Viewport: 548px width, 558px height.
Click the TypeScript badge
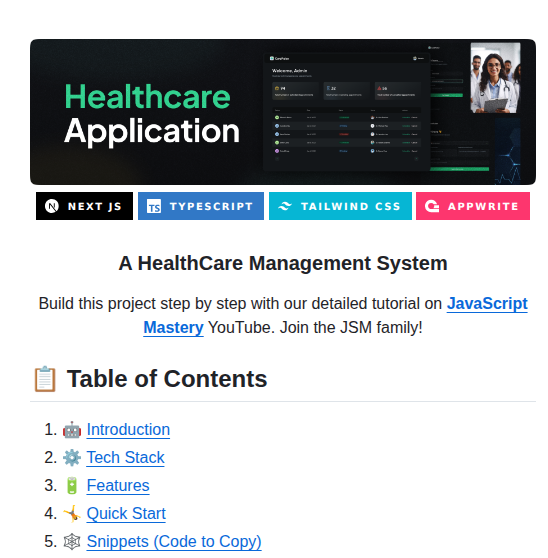point(201,206)
